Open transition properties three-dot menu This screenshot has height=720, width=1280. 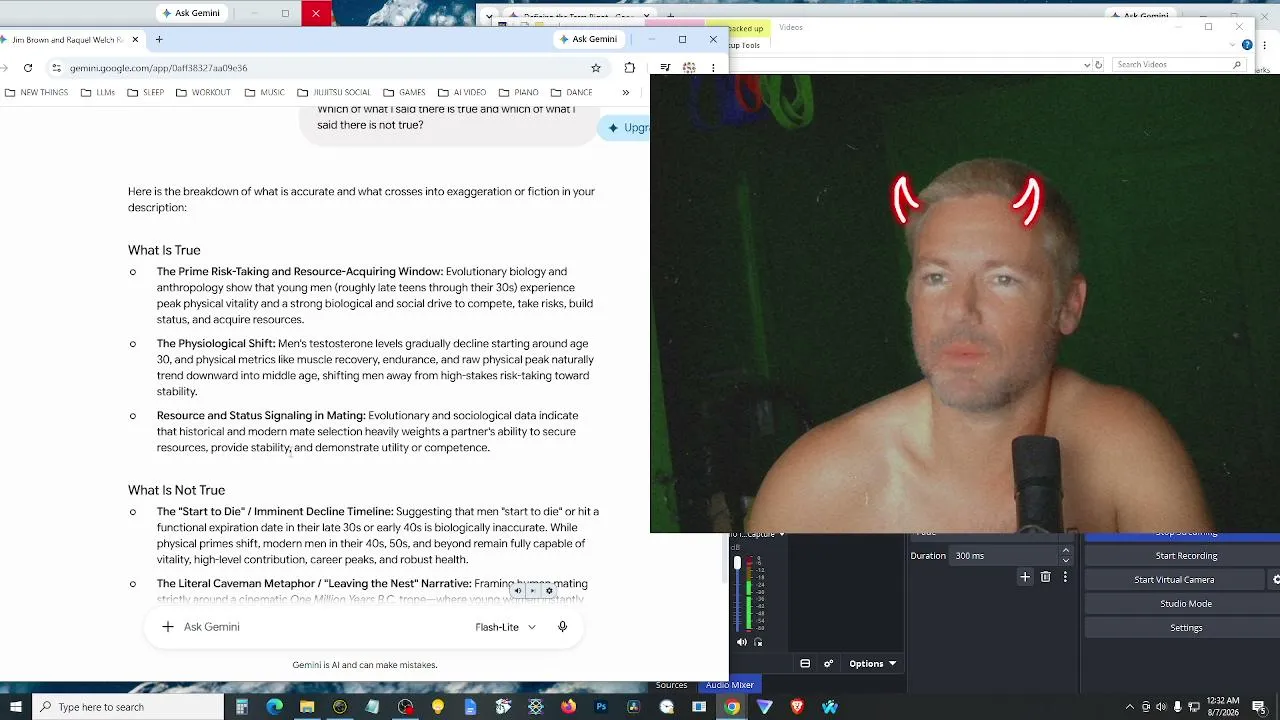click(1065, 577)
